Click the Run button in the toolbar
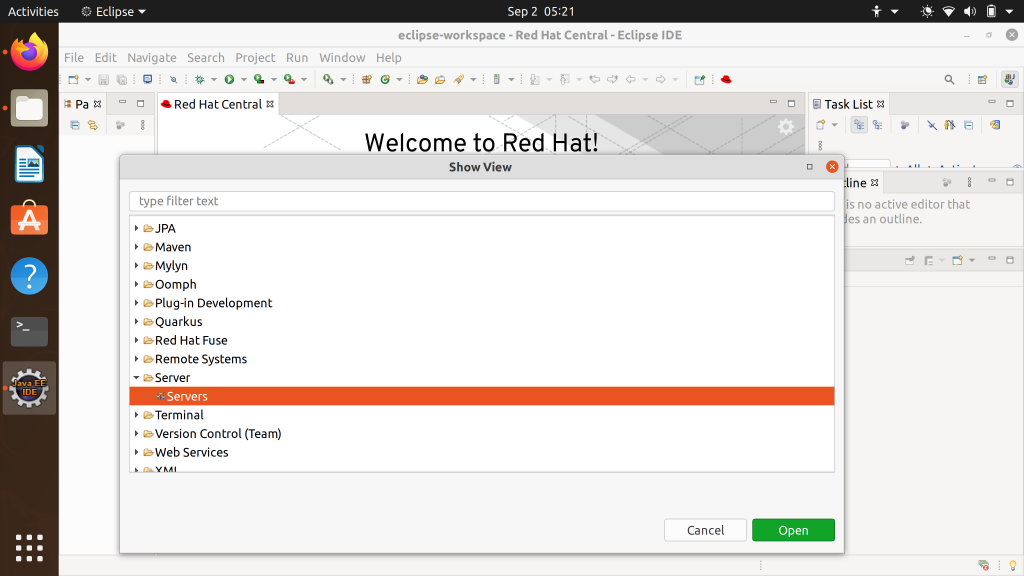 pos(229,79)
